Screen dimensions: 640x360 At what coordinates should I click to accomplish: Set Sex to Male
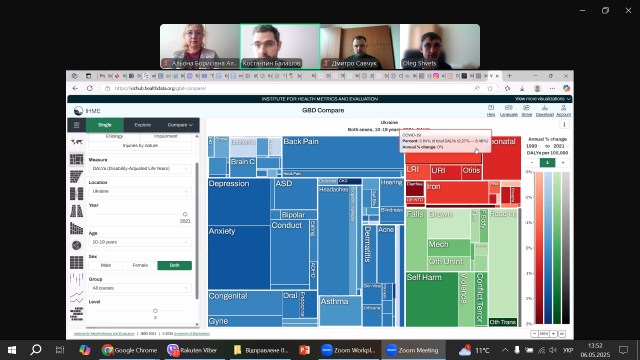click(106, 265)
